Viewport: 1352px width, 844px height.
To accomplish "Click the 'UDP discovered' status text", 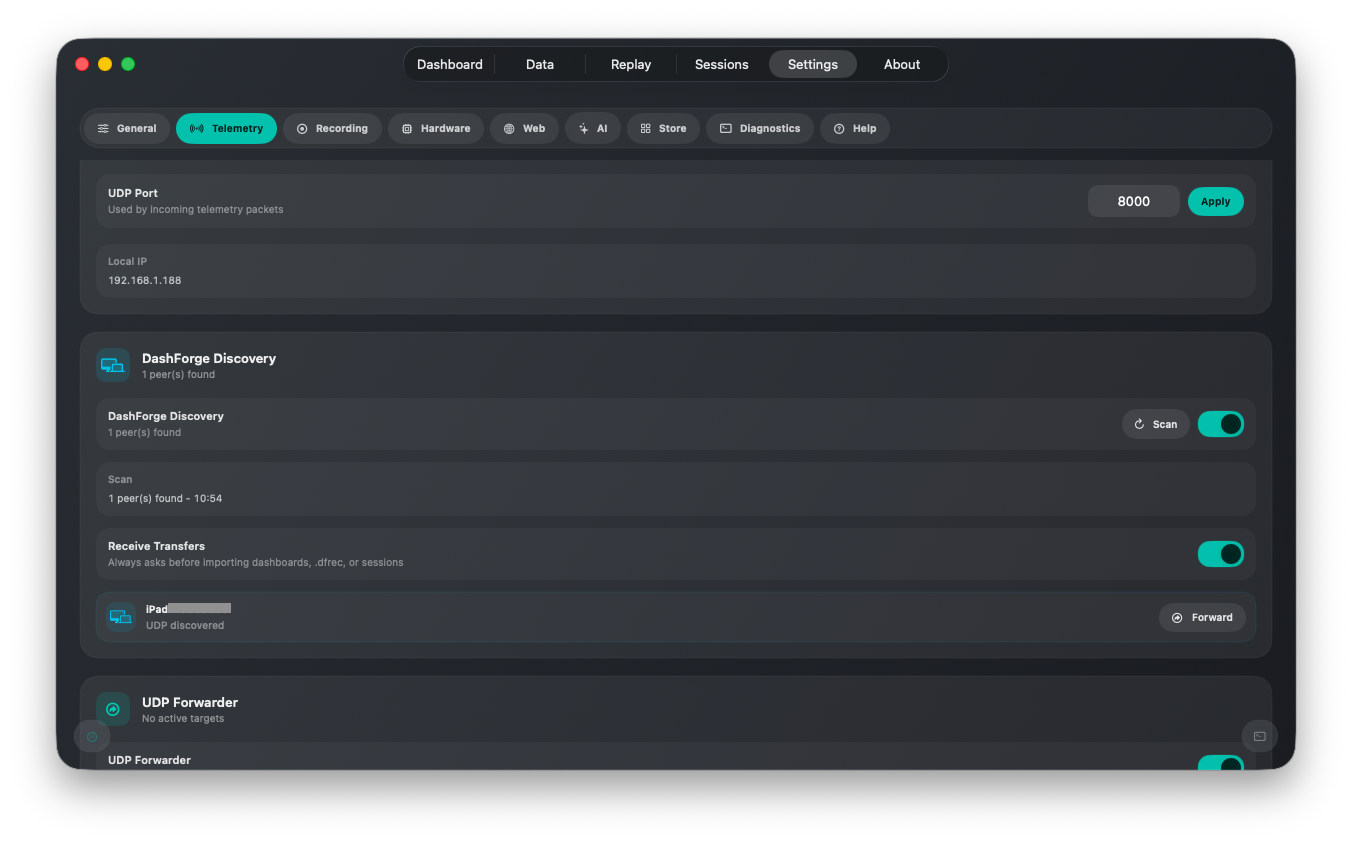I will click(185, 626).
